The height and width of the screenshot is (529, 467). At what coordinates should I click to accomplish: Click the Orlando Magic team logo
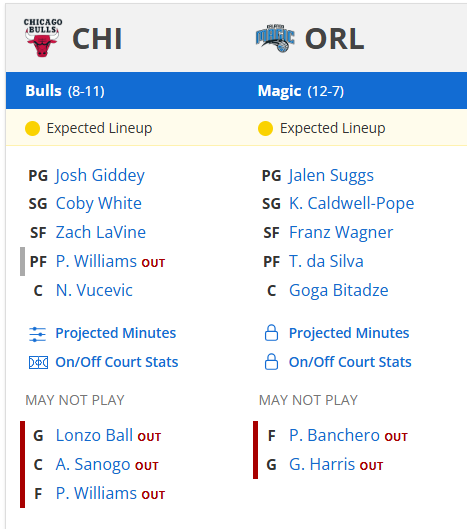click(x=275, y=38)
